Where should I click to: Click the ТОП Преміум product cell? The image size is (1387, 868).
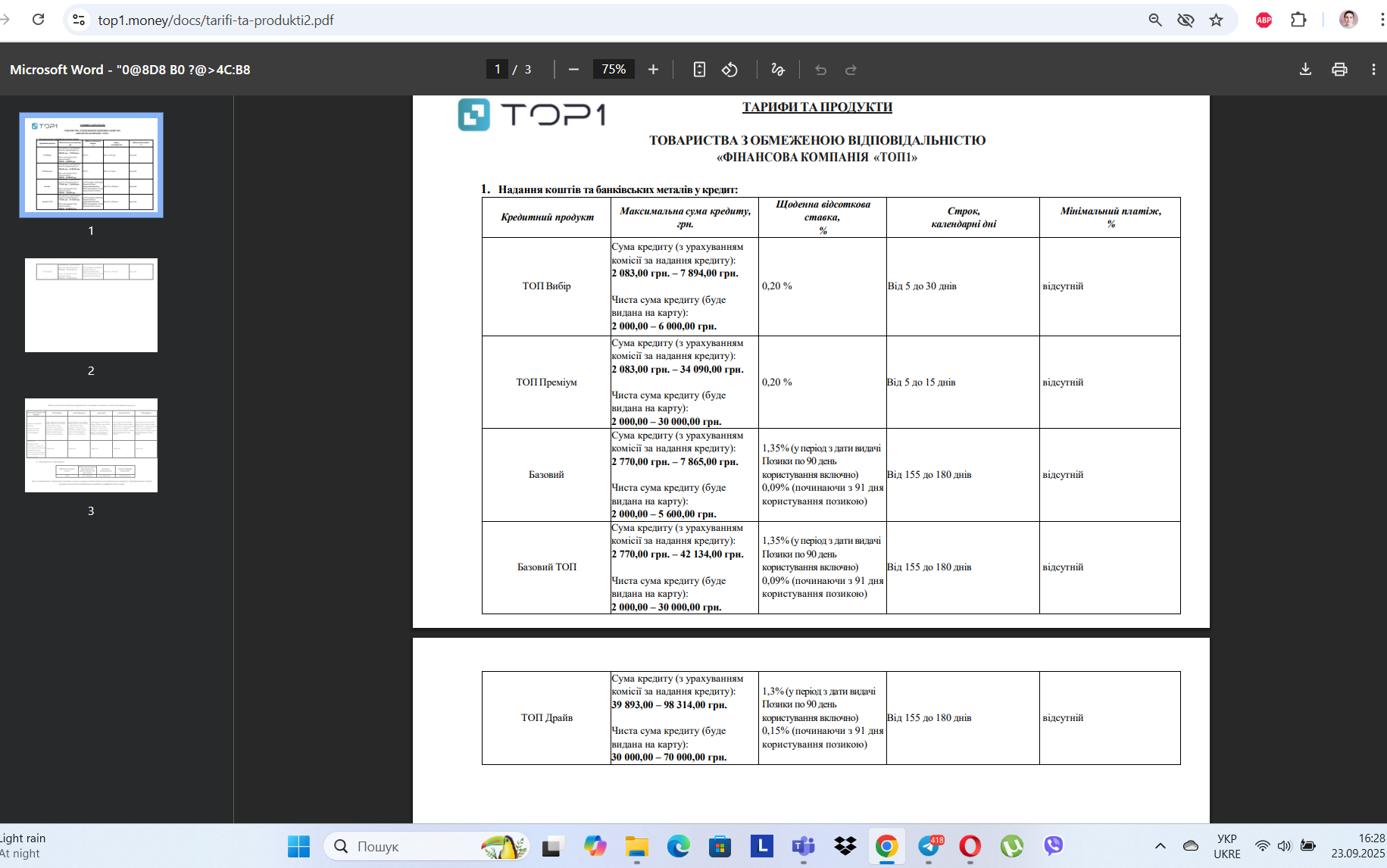tap(546, 382)
